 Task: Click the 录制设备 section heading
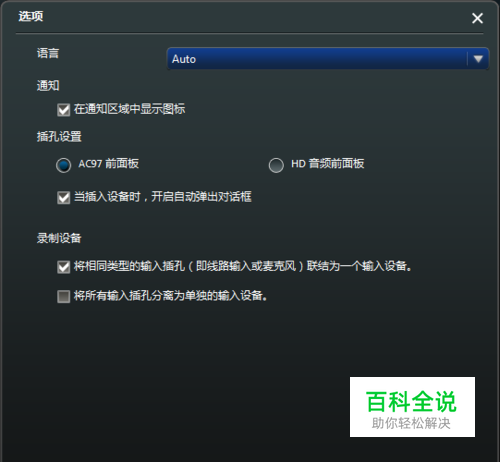pyautogui.click(x=59, y=238)
